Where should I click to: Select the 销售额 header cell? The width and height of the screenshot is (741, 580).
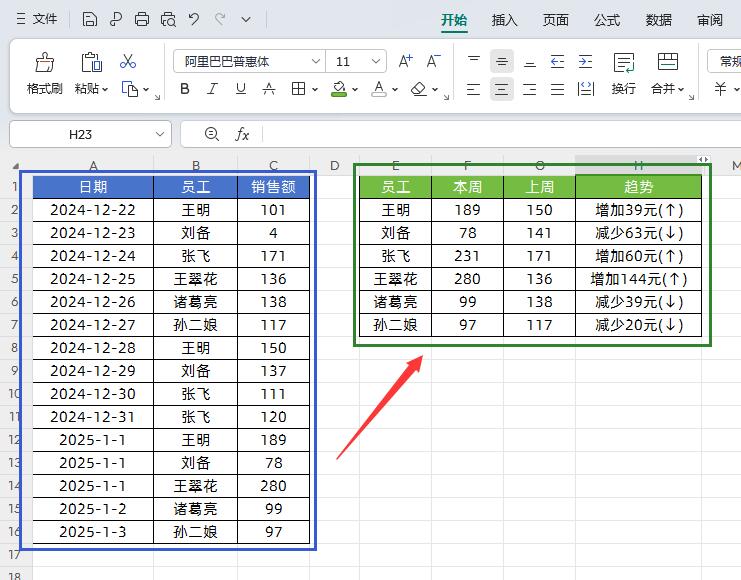274,187
